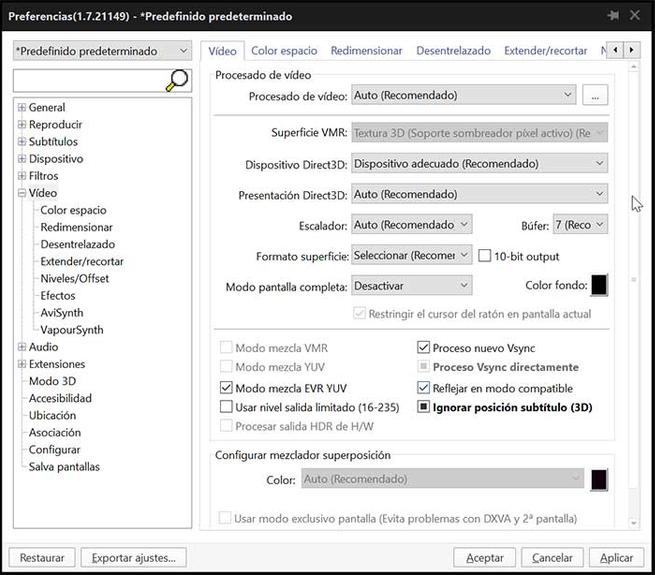Open video processing options ellipsis button
The height and width of the screenshot is (575, 655).
(595, 95)
